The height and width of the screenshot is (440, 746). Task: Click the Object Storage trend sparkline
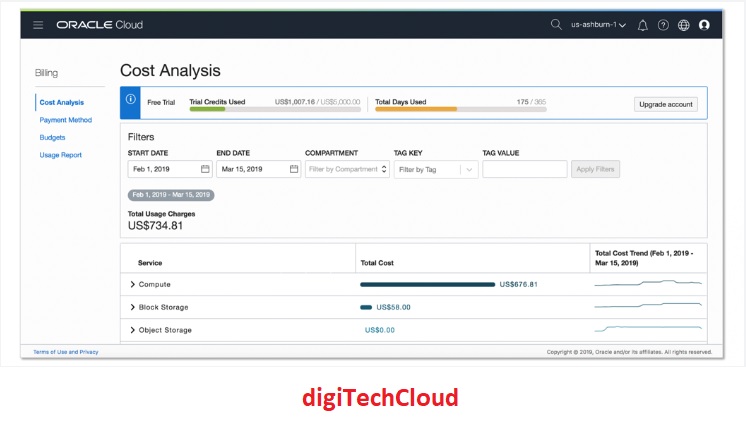(x=648, y=328)
